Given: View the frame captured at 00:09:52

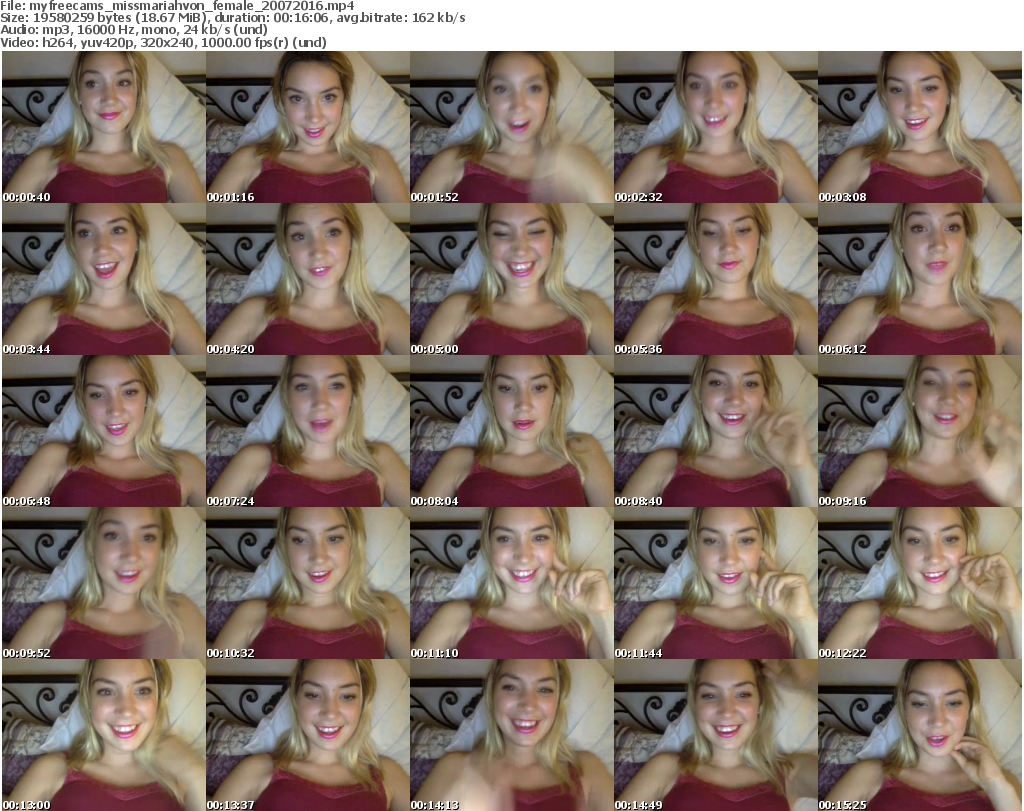Looking at the screenshot, I should click(104, 583).
